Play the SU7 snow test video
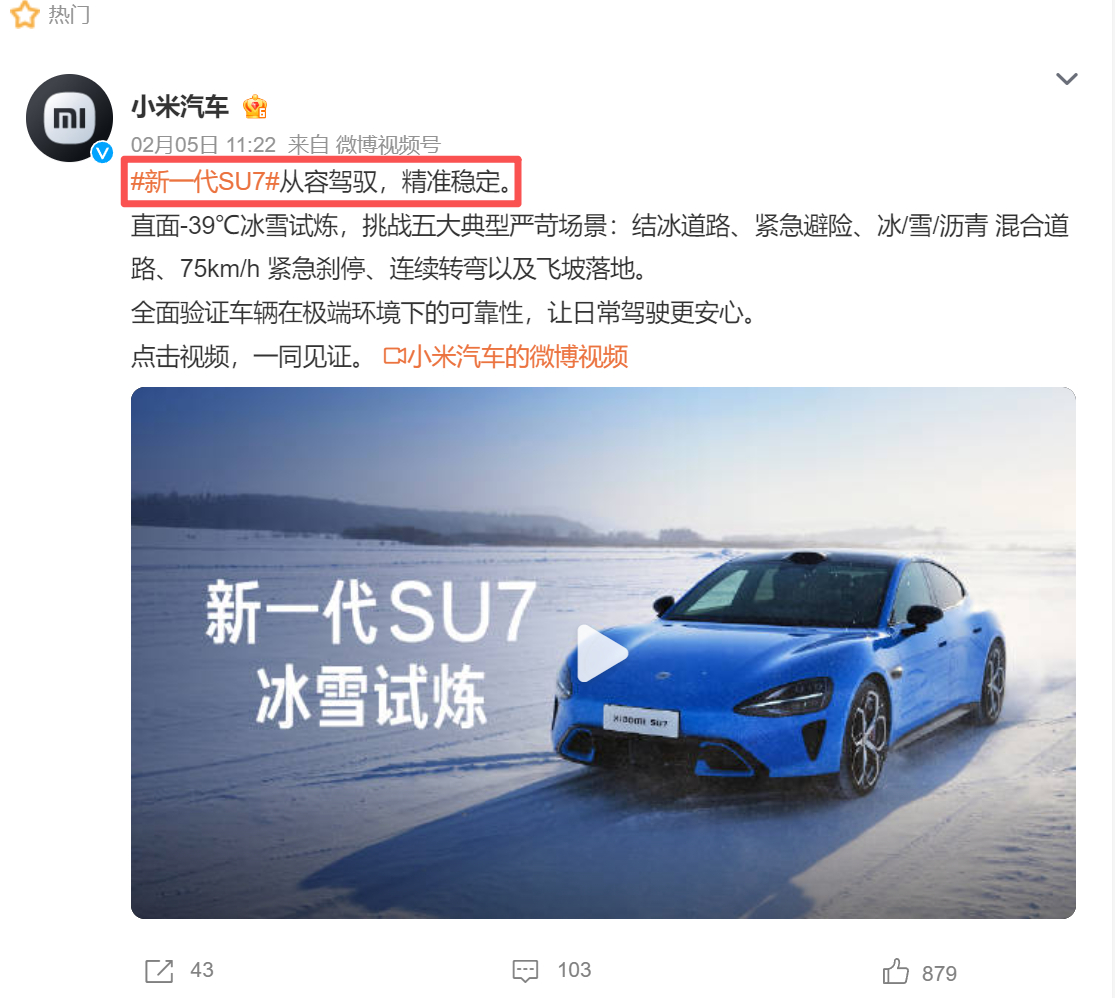1115x998 pixels. 602,653
